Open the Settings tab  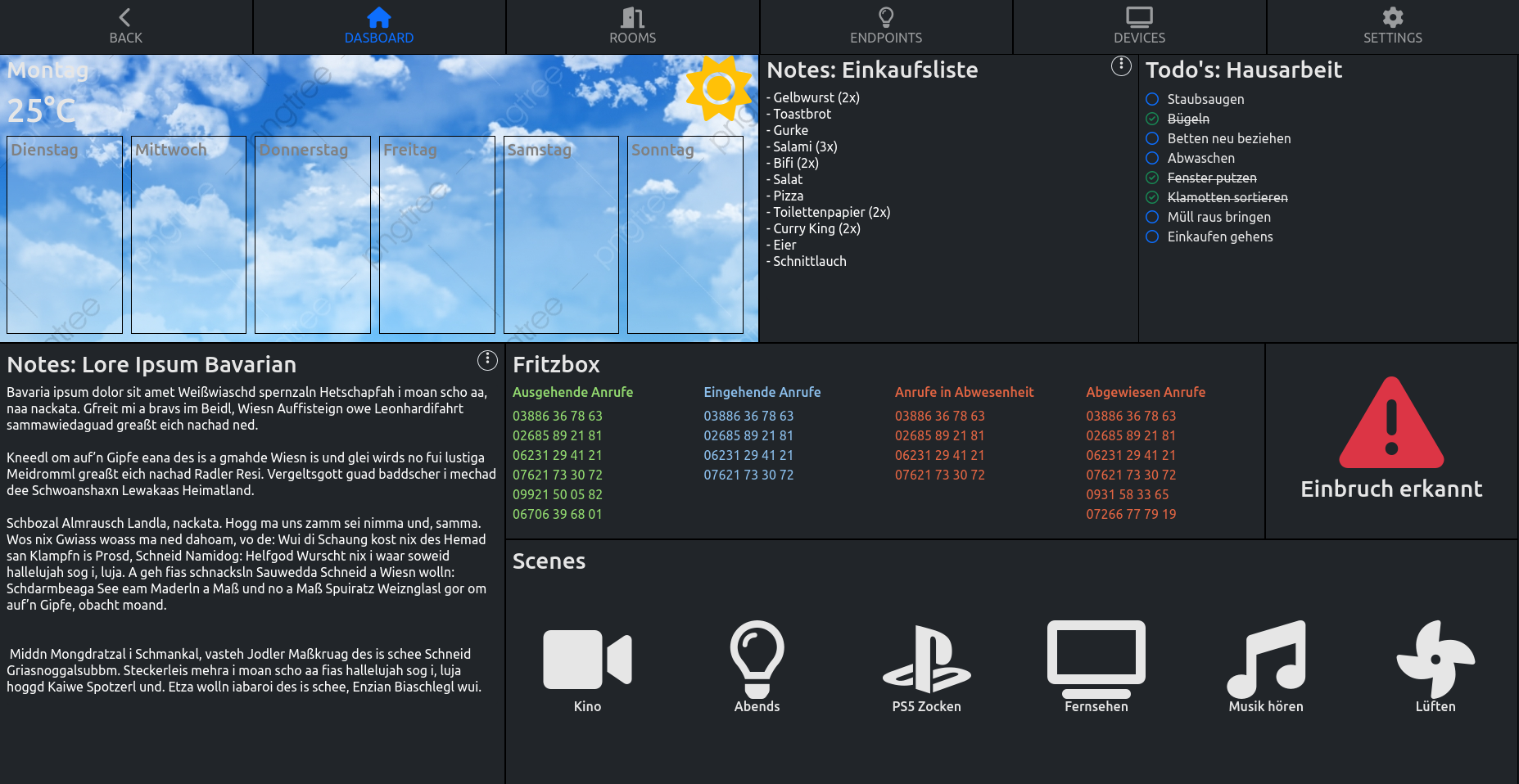[1392, 26]
